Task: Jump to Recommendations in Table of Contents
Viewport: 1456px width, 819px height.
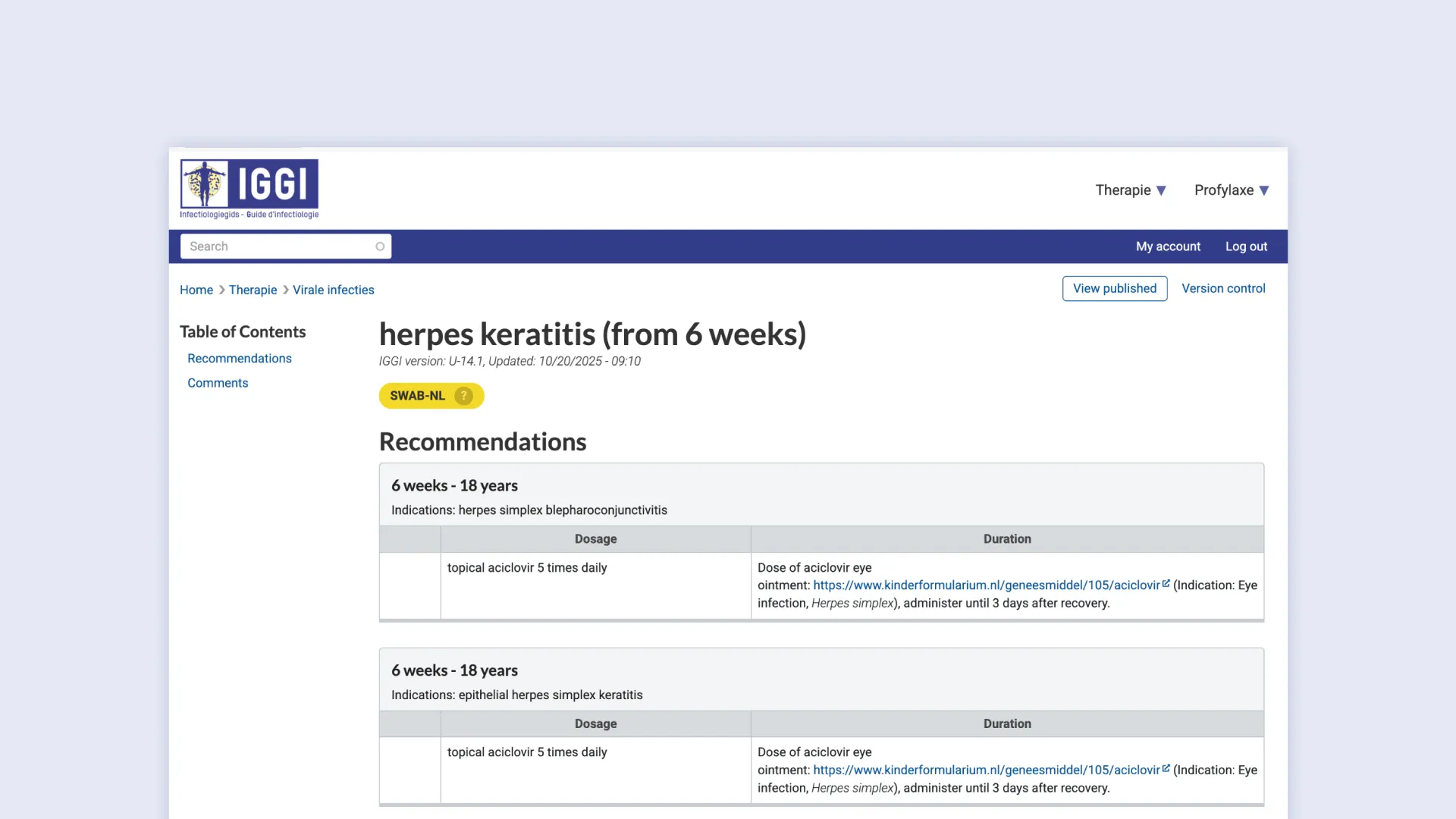Action: pos(240,359)
